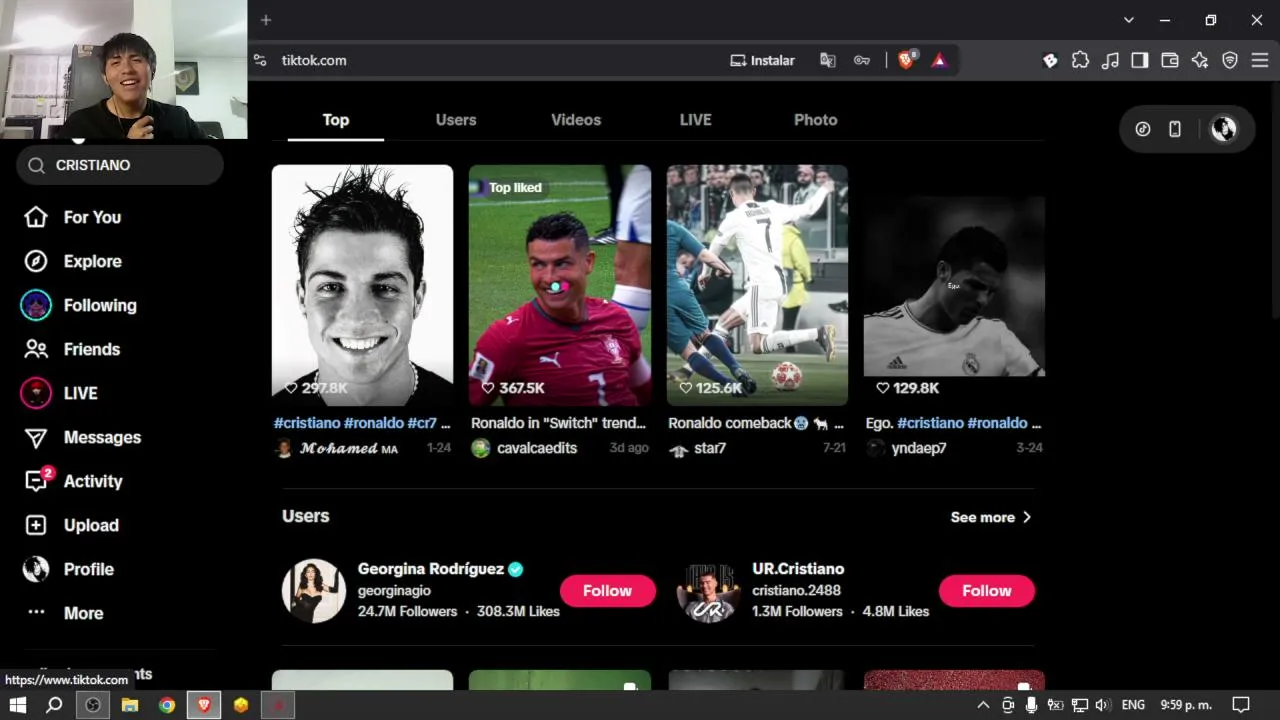
Task: Launch Google Chrome from taskbar
Action: 167,705
